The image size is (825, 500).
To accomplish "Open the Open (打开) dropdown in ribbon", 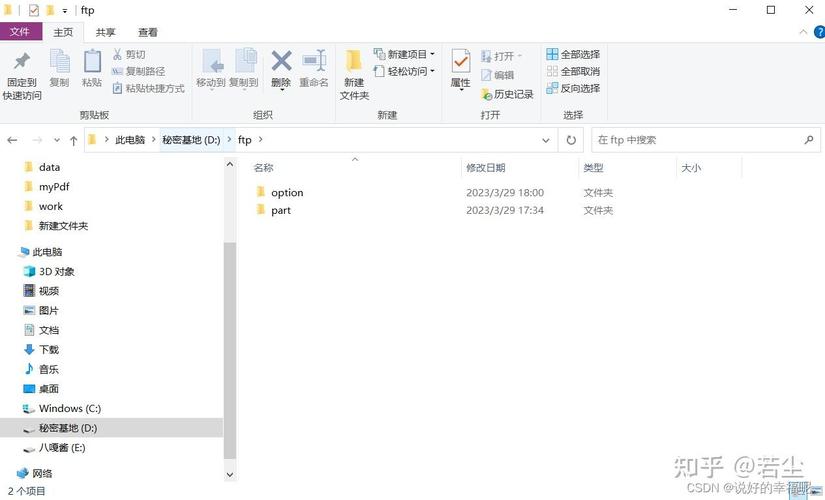I will [501, 56].
